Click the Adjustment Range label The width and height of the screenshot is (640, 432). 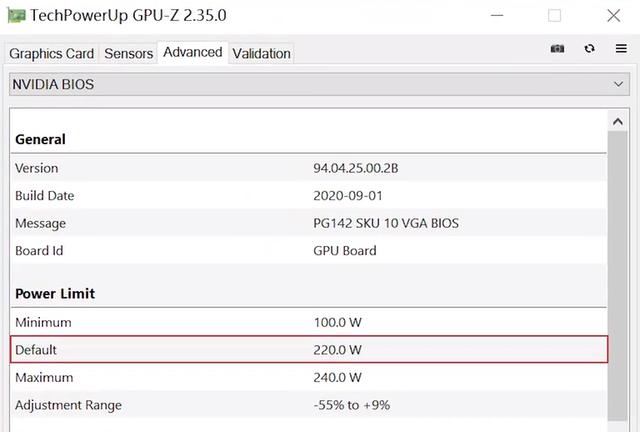(x=69, y=405)
